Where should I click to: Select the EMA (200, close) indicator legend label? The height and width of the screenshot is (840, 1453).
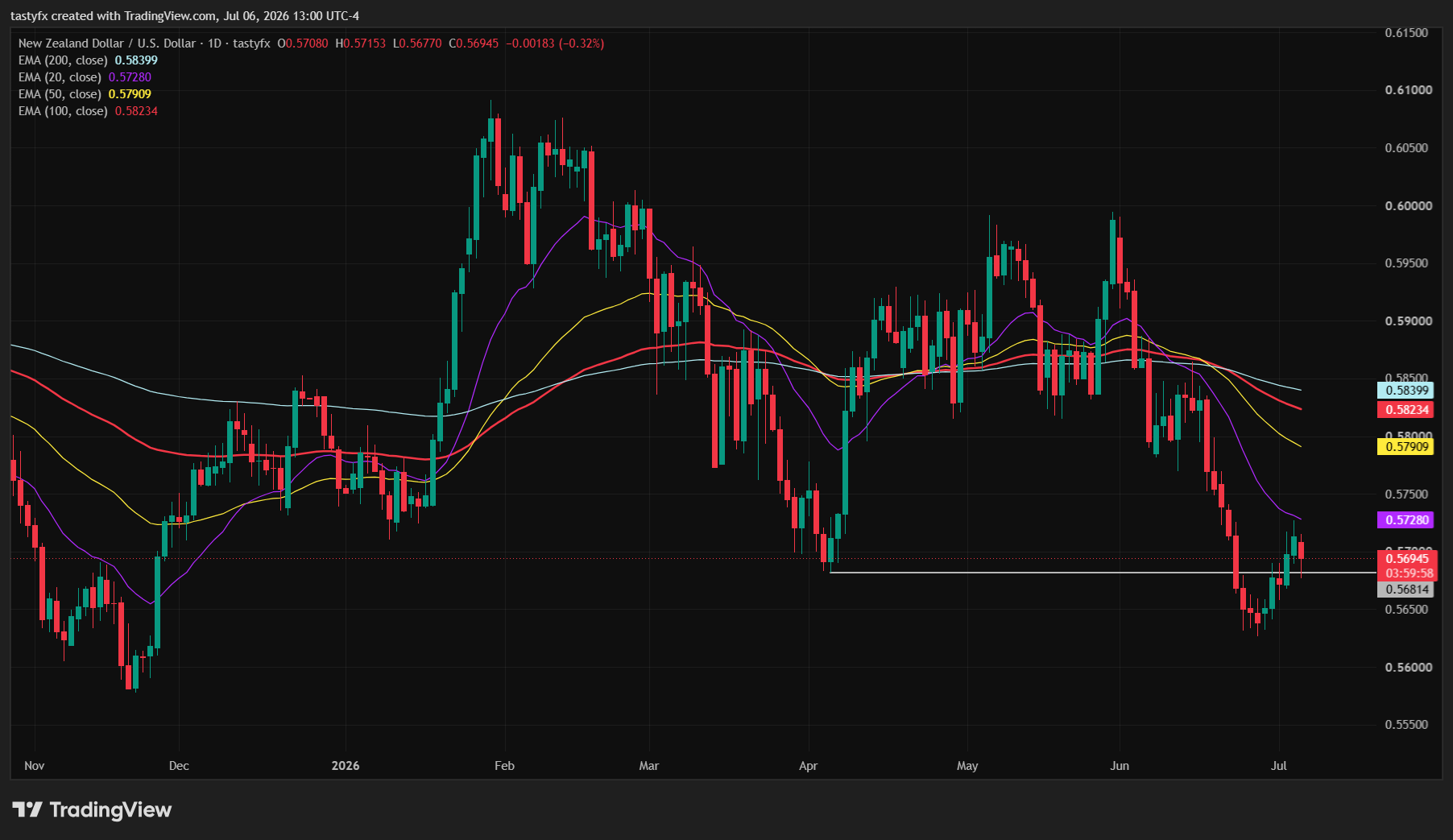(x=63, y=60)
